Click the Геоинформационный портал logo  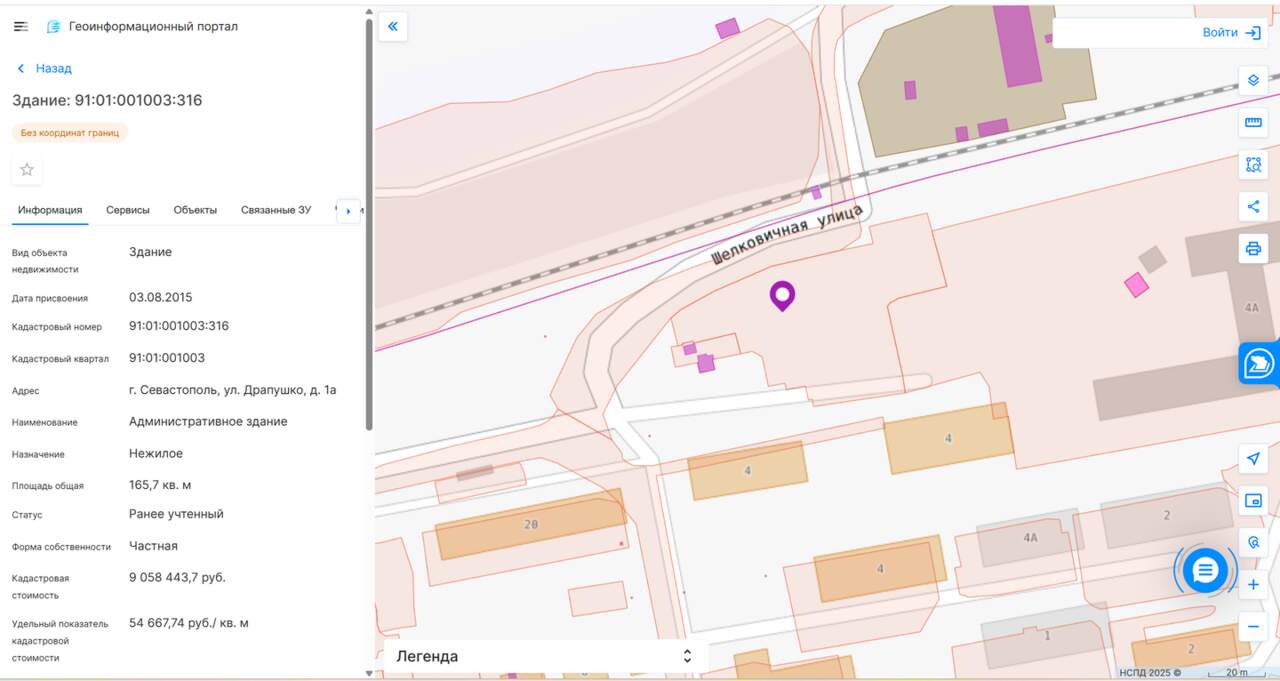tap(54, 27)
